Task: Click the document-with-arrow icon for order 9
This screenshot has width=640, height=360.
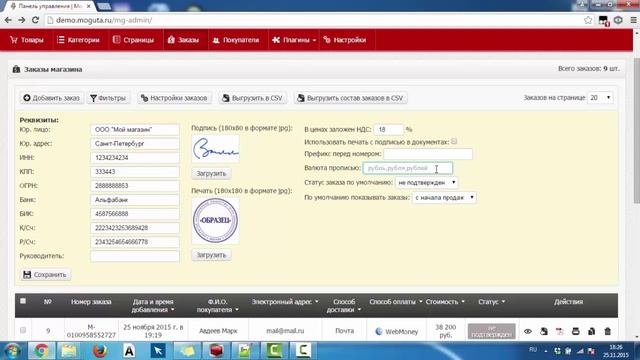Action: [x=544, y=331]
